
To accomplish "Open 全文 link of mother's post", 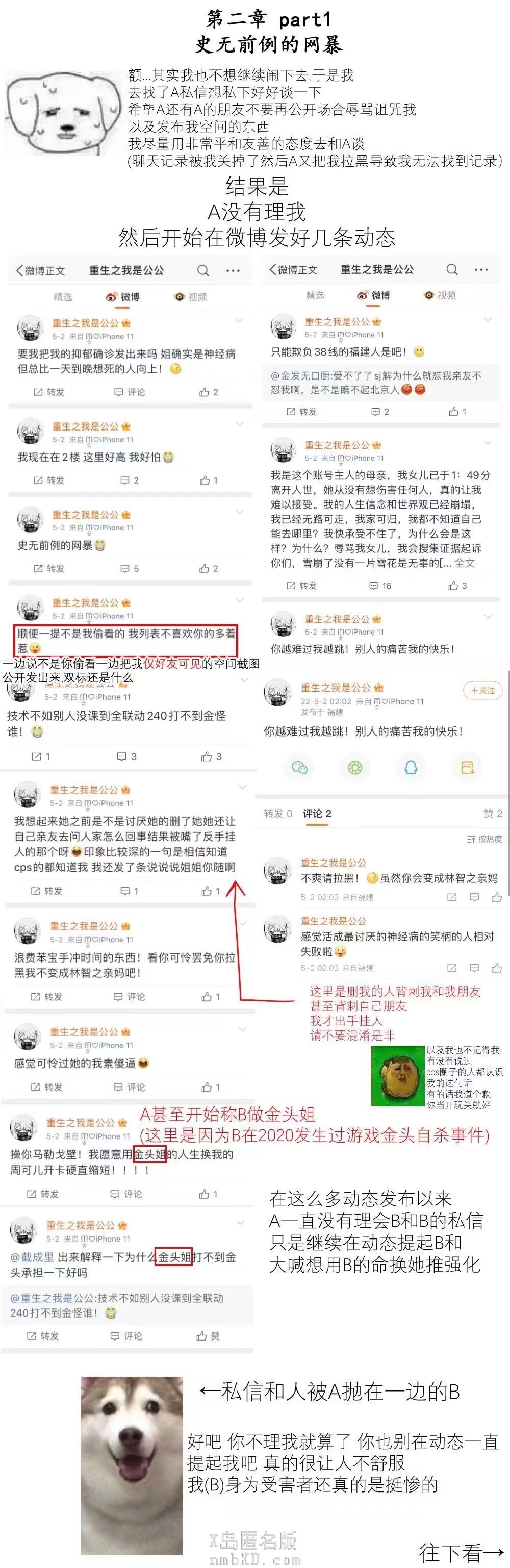I will [465, 563].
